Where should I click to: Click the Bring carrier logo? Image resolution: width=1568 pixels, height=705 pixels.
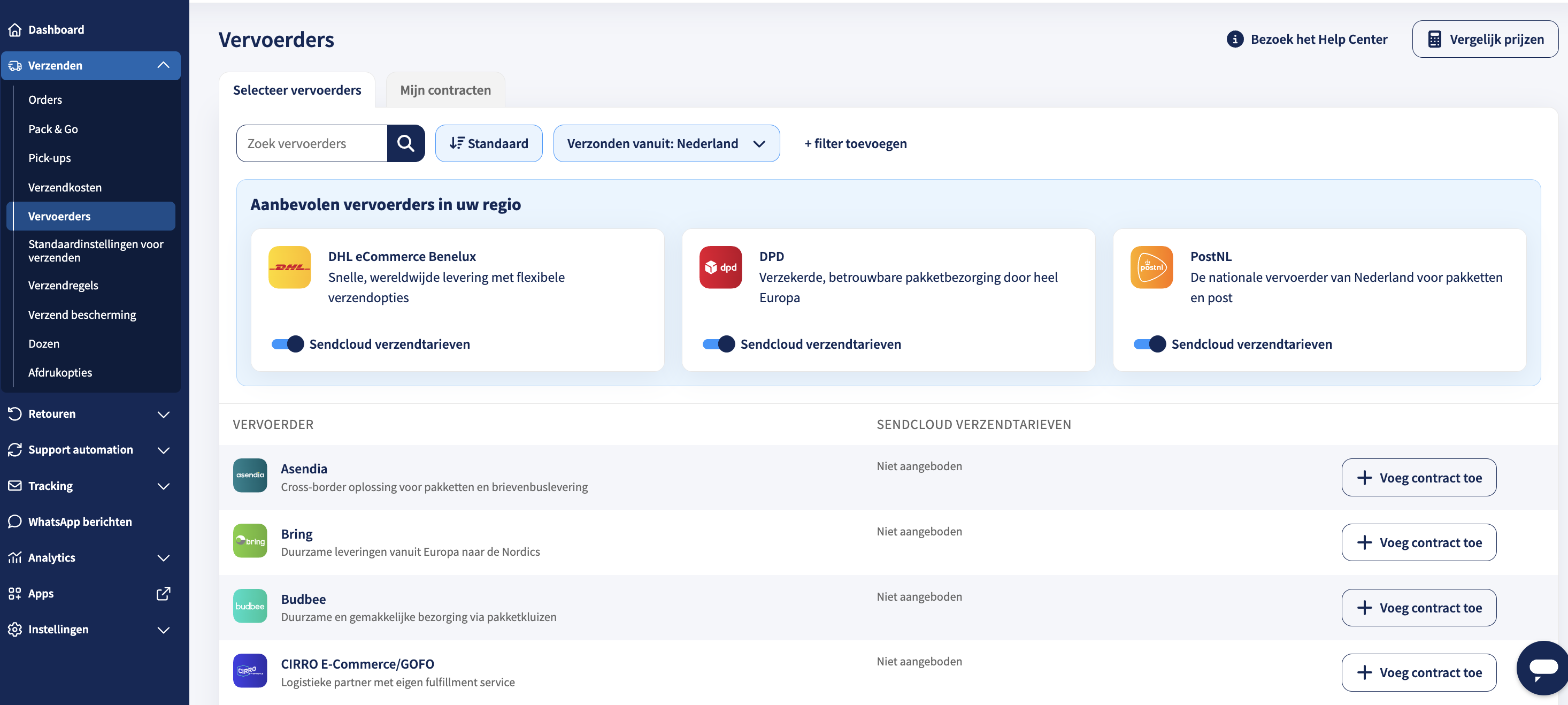point(250,541)
